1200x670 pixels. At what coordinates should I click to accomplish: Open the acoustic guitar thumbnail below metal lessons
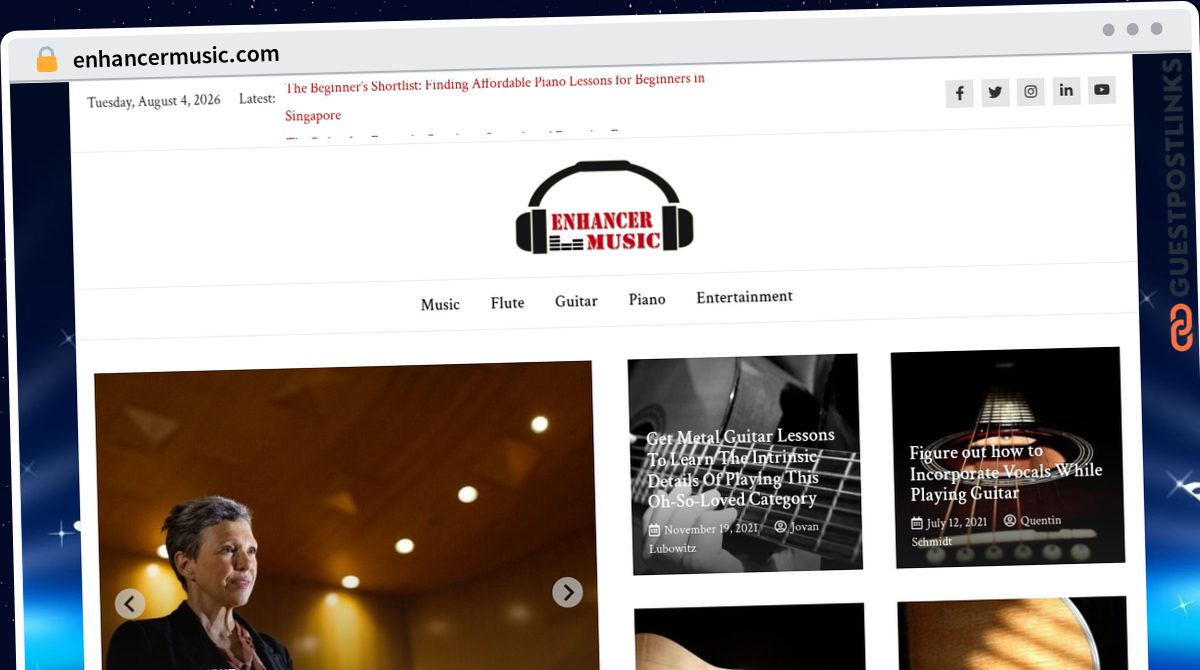(750, 636)
